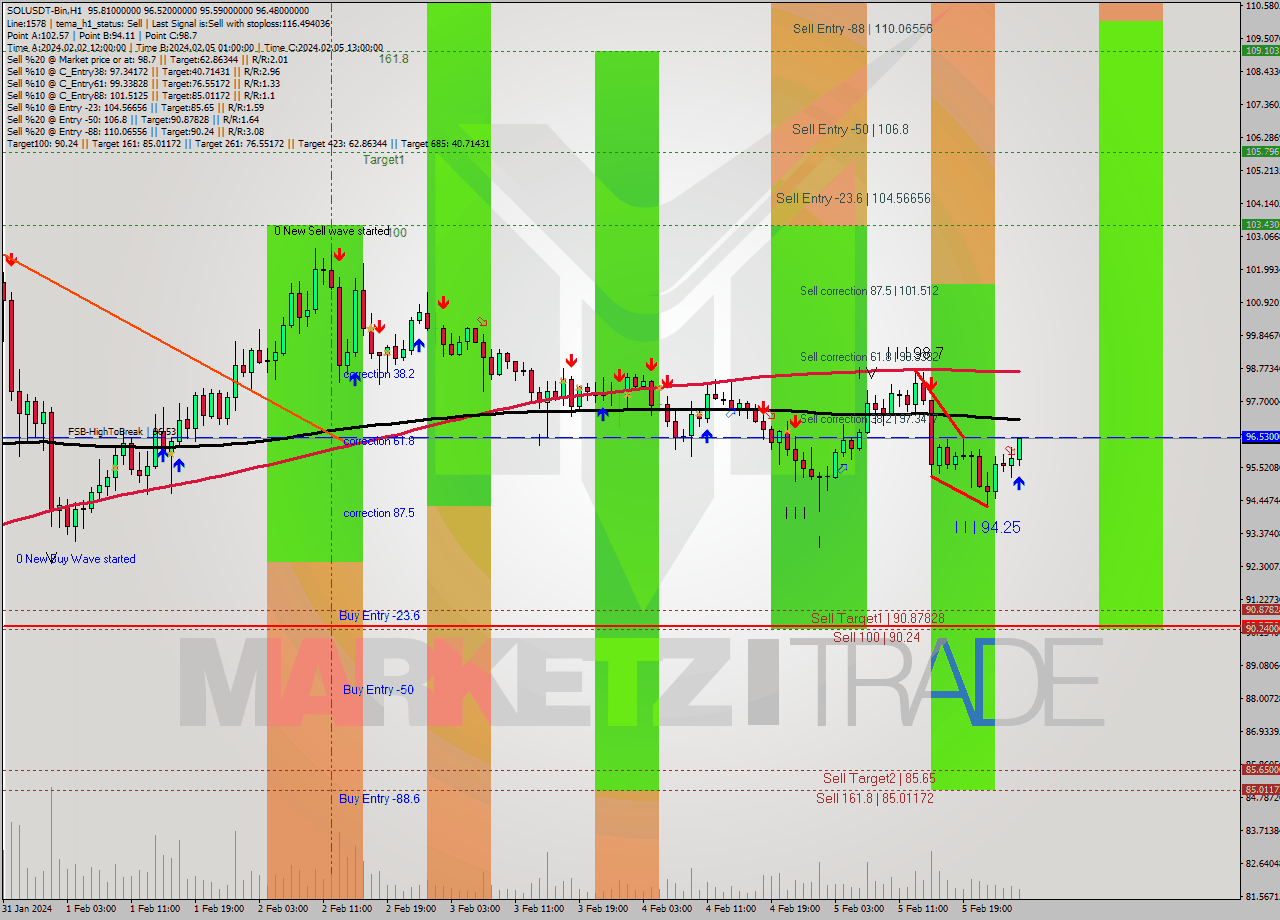Click the 'Buy Entry -23.6' label
The width and height of the screenshot is (1280, 920).
[379, 616]
